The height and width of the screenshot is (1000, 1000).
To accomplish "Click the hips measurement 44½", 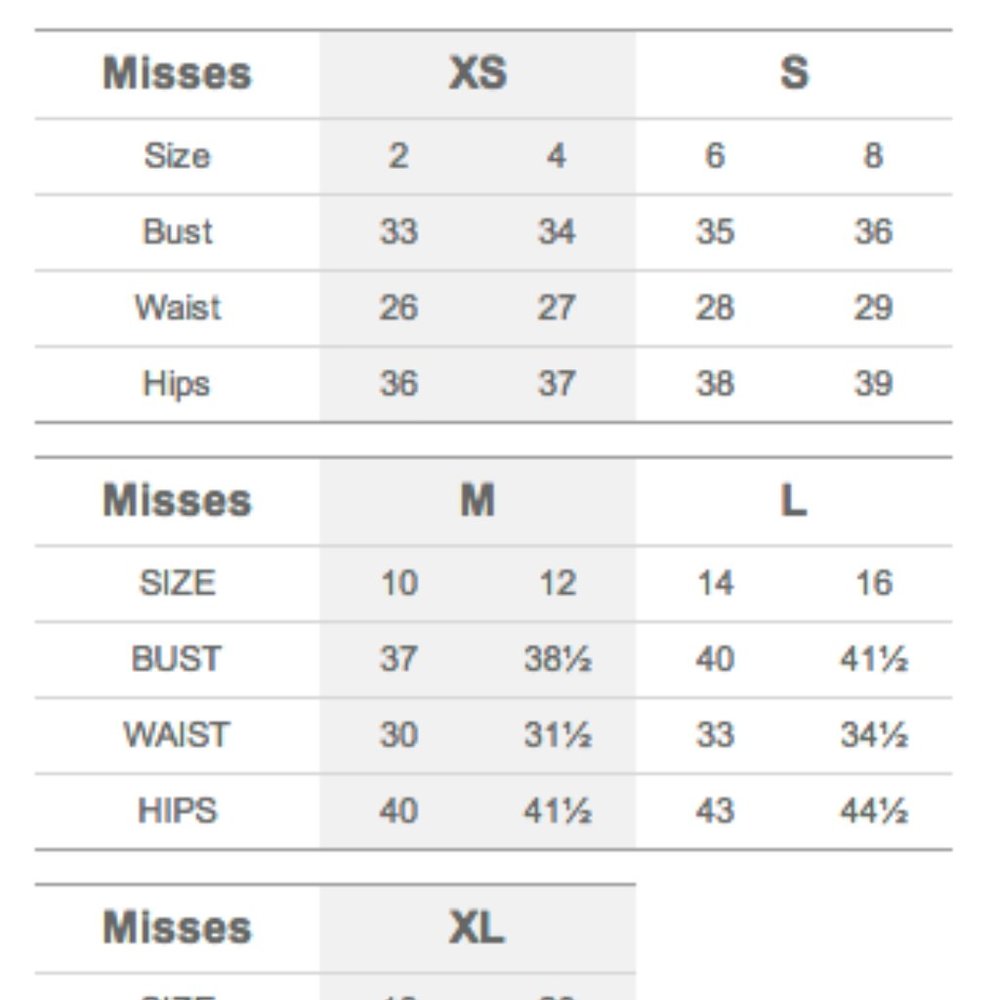I will [x=873, y=811].
